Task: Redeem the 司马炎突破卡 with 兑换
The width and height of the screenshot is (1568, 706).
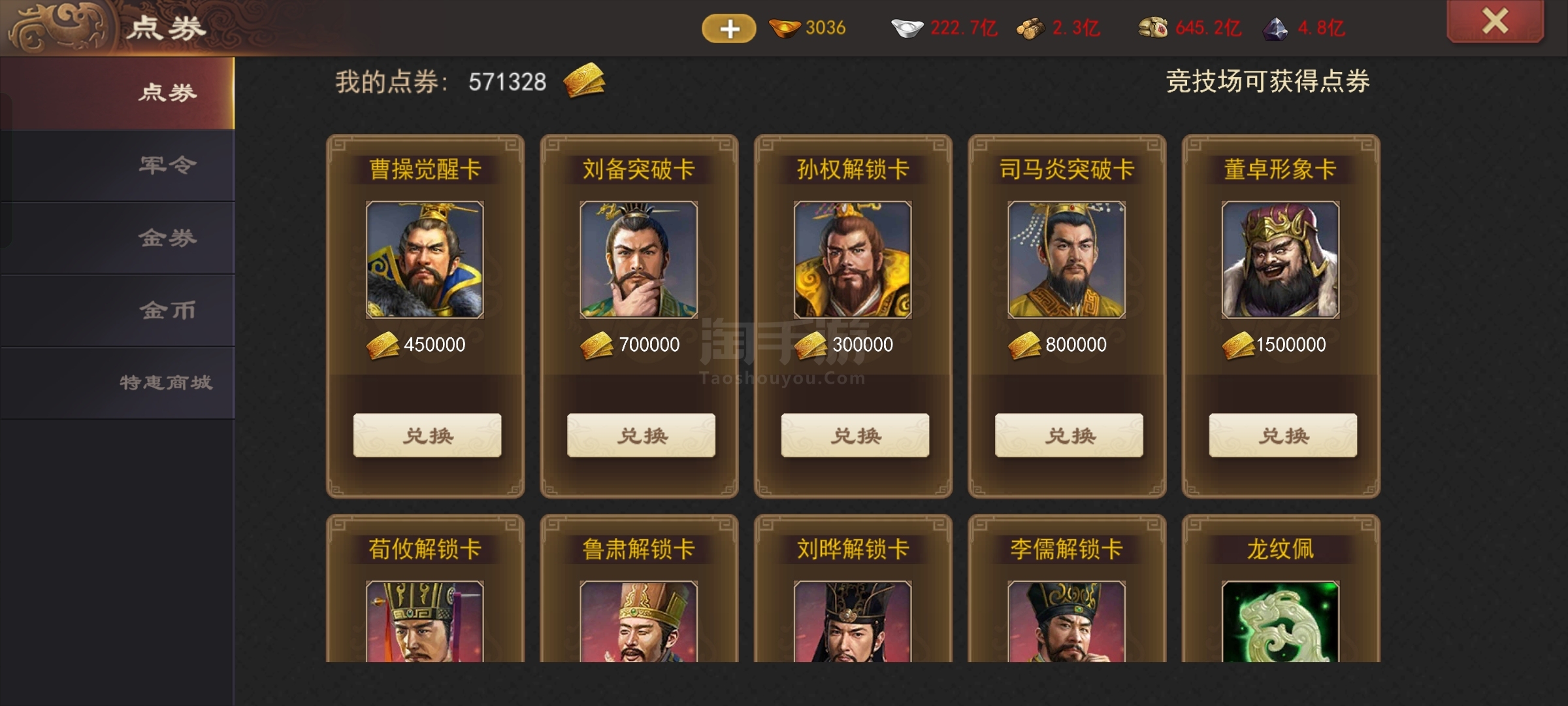Action: (1069, 435)
